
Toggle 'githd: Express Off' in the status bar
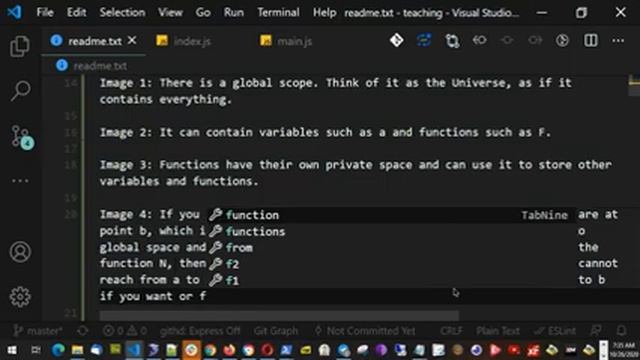click(200, 331)
